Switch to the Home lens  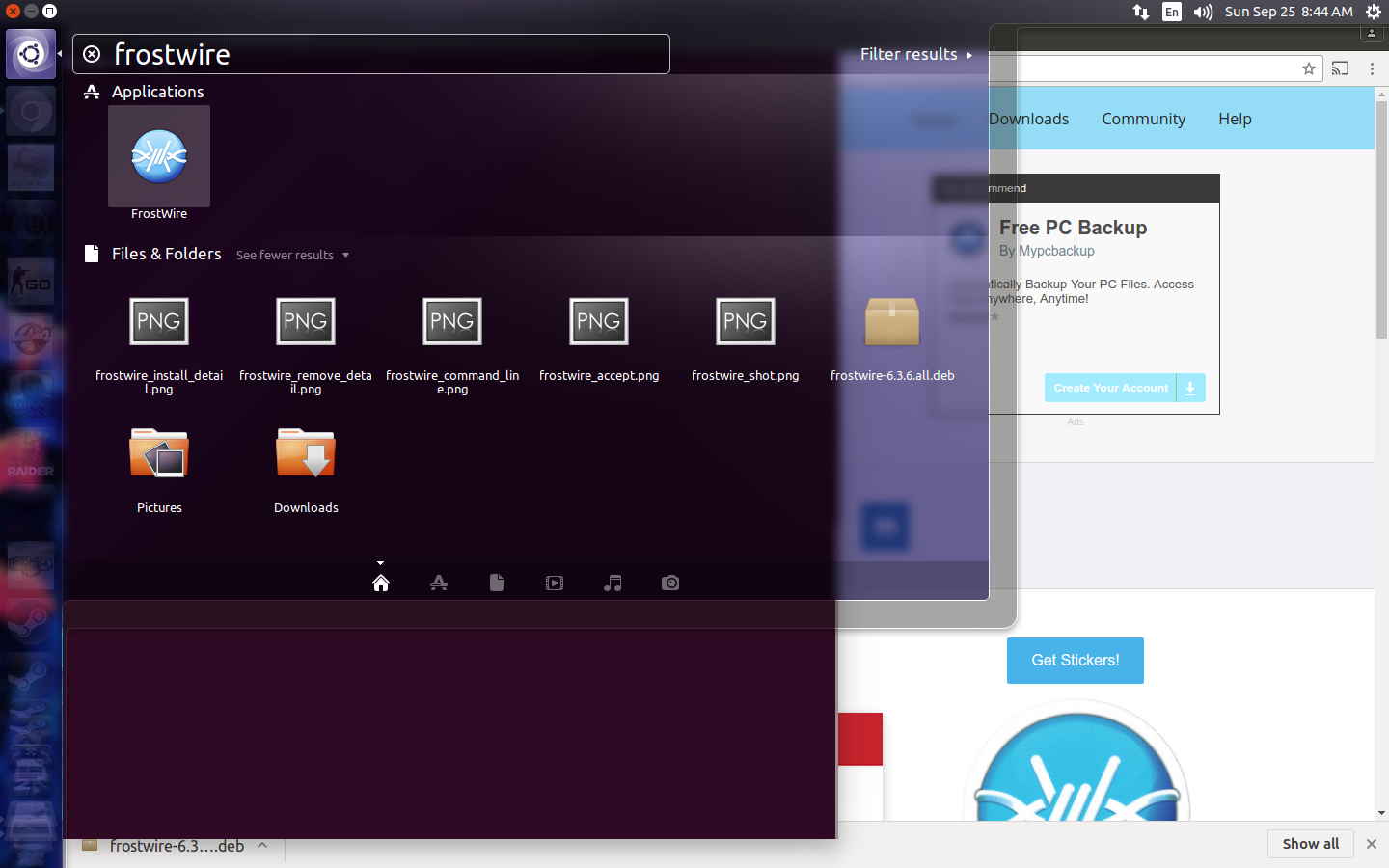pyautogui.click(x=381, y=583)
